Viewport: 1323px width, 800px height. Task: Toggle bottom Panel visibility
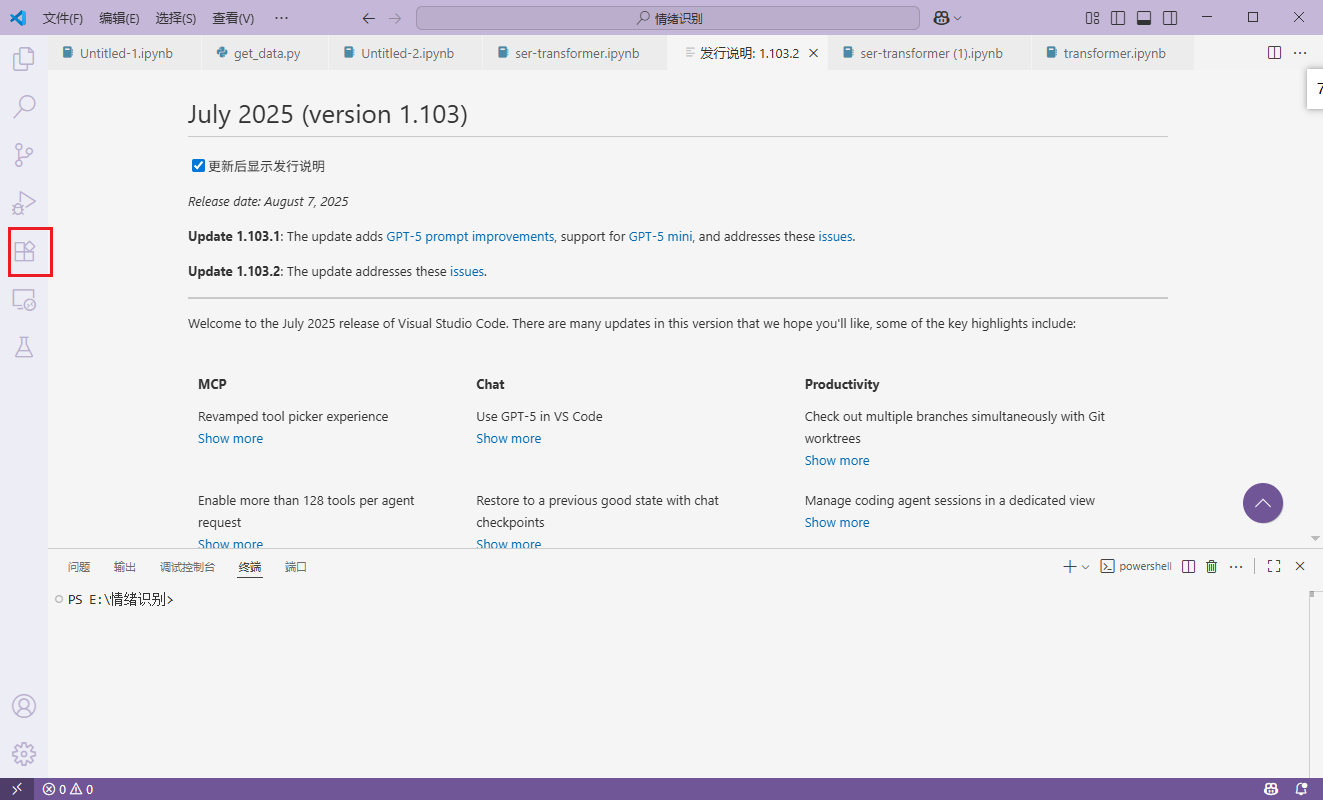pos(1144,18)
